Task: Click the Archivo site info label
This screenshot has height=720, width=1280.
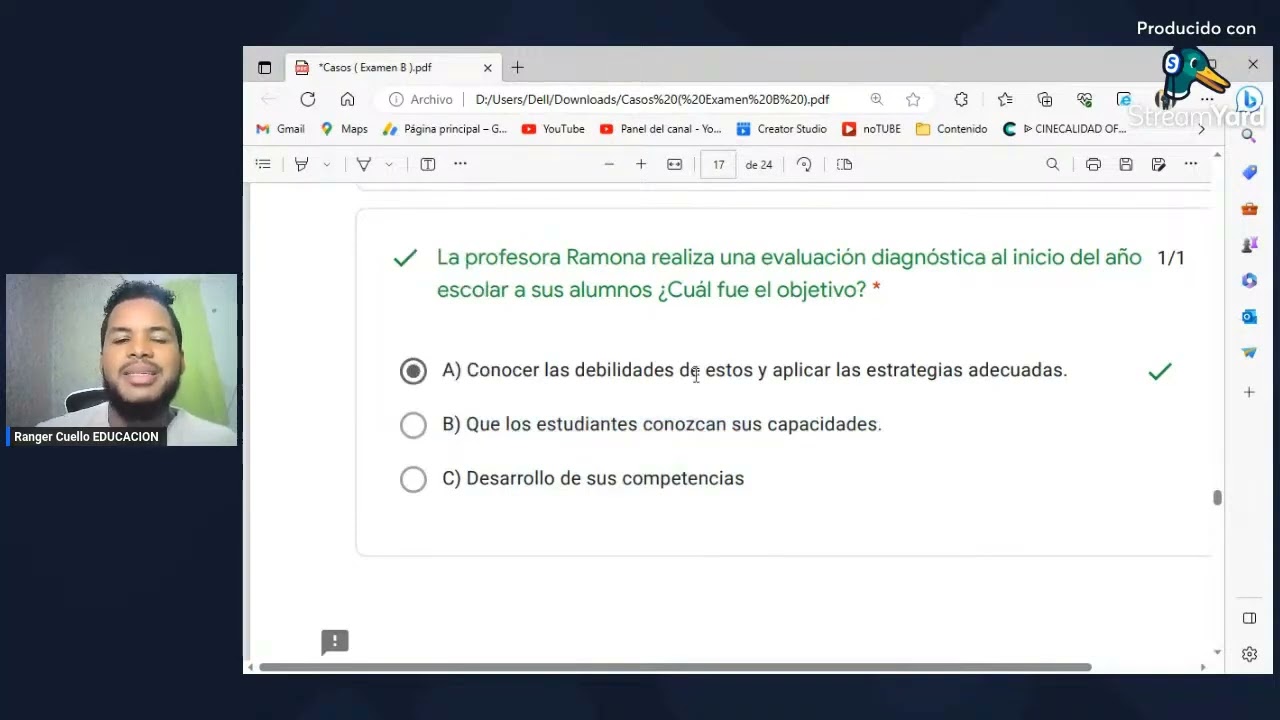Action: 421,99
